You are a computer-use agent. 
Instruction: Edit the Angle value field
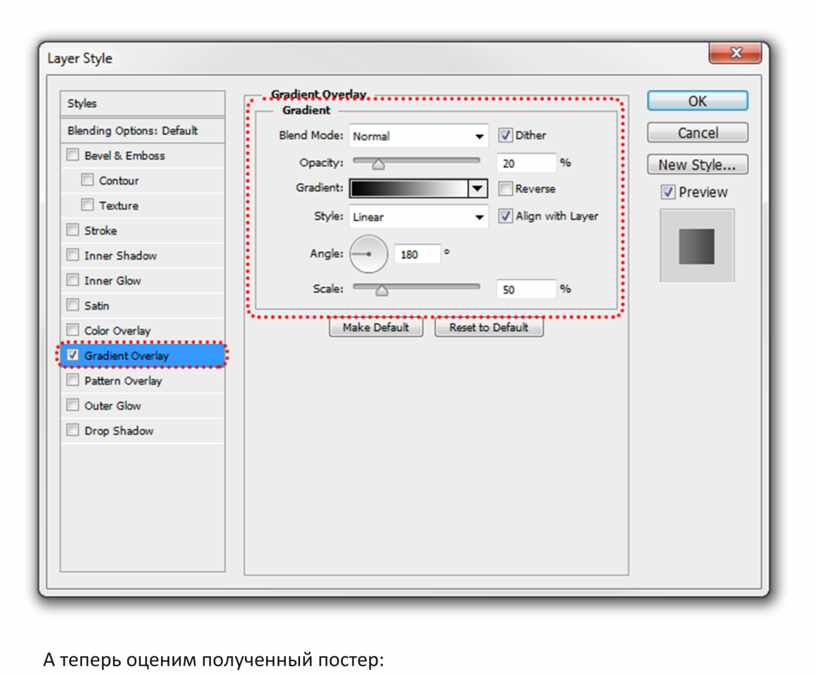click(x=417, y=254)
